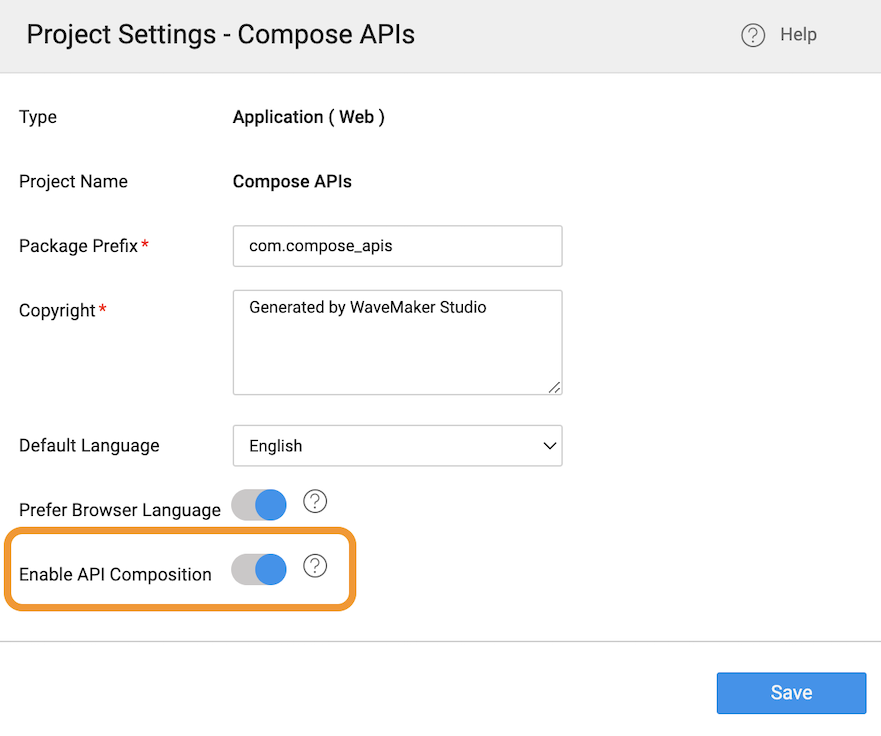Click the Default Language label
Screen dimensions: 881x736
click(89, 446)
